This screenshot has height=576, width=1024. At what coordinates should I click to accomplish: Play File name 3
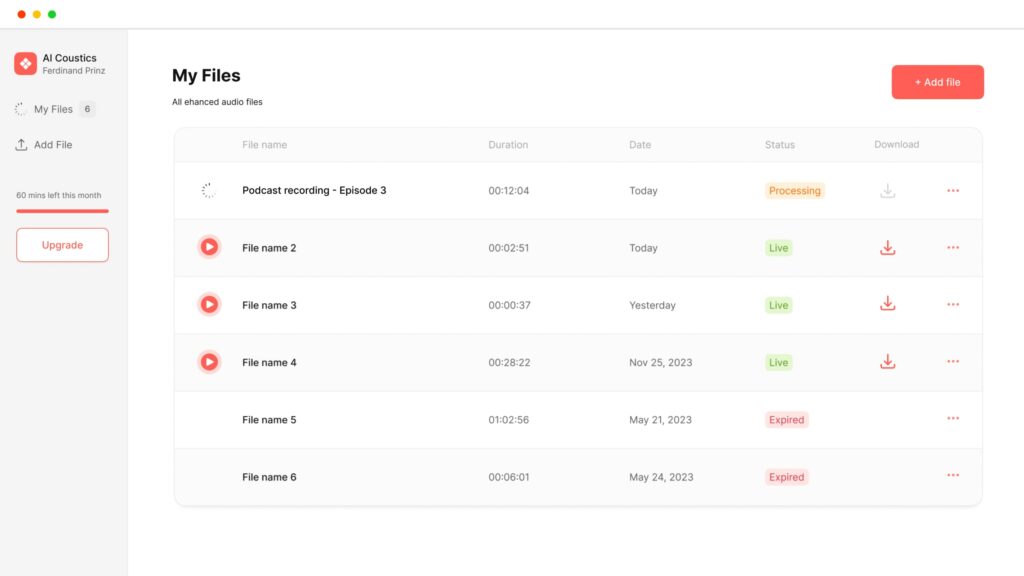209,304
